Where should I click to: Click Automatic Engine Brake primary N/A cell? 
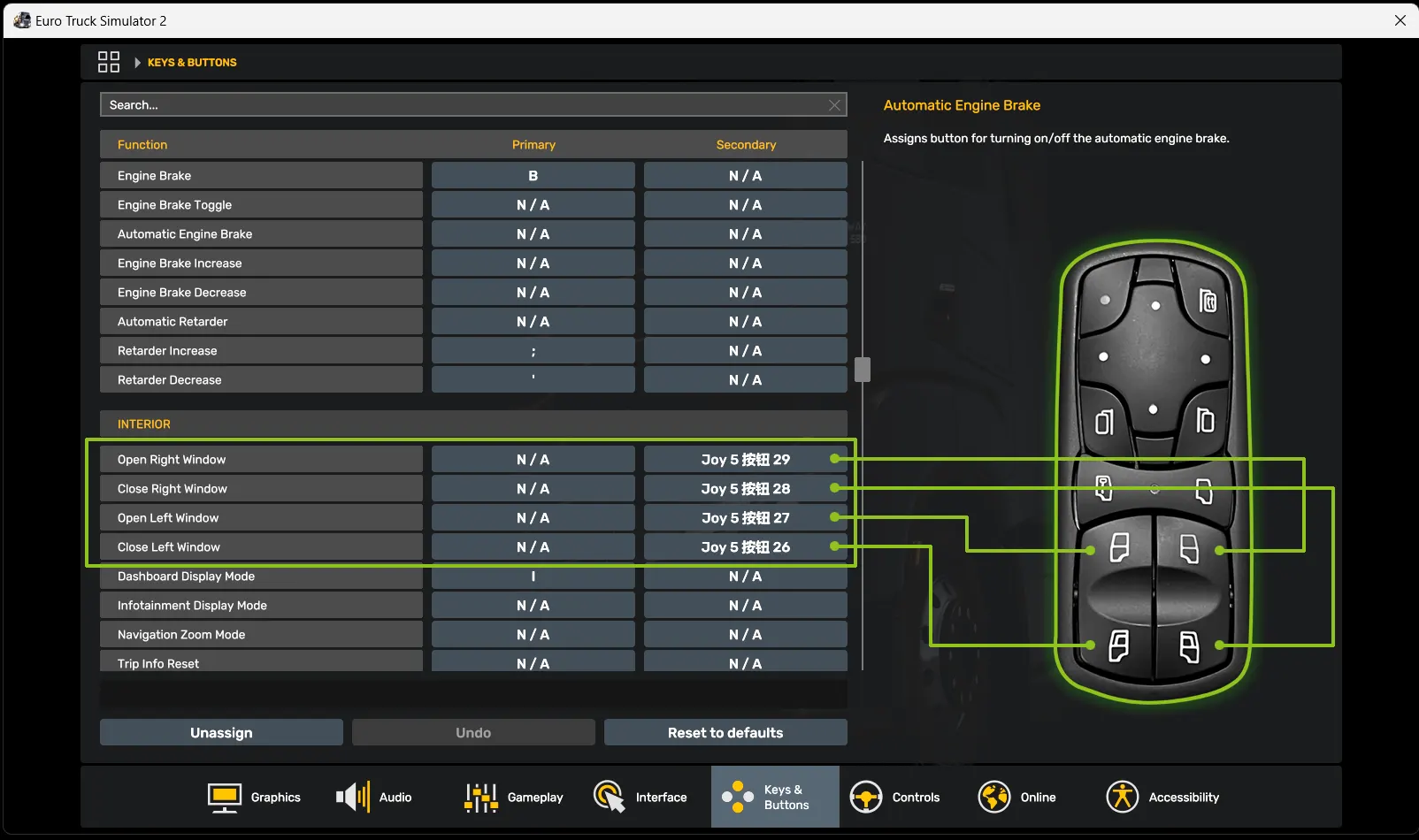[533, 233]
